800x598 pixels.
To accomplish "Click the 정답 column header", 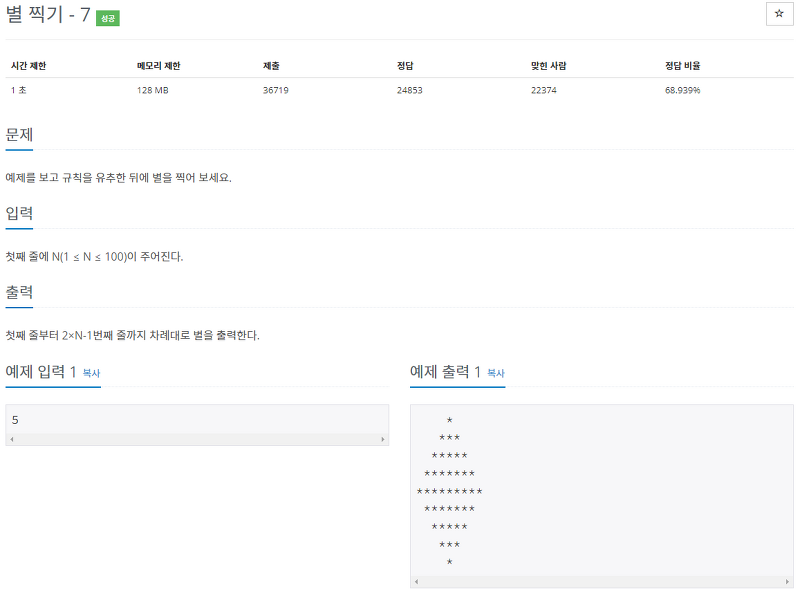I will tap(405, 66).
